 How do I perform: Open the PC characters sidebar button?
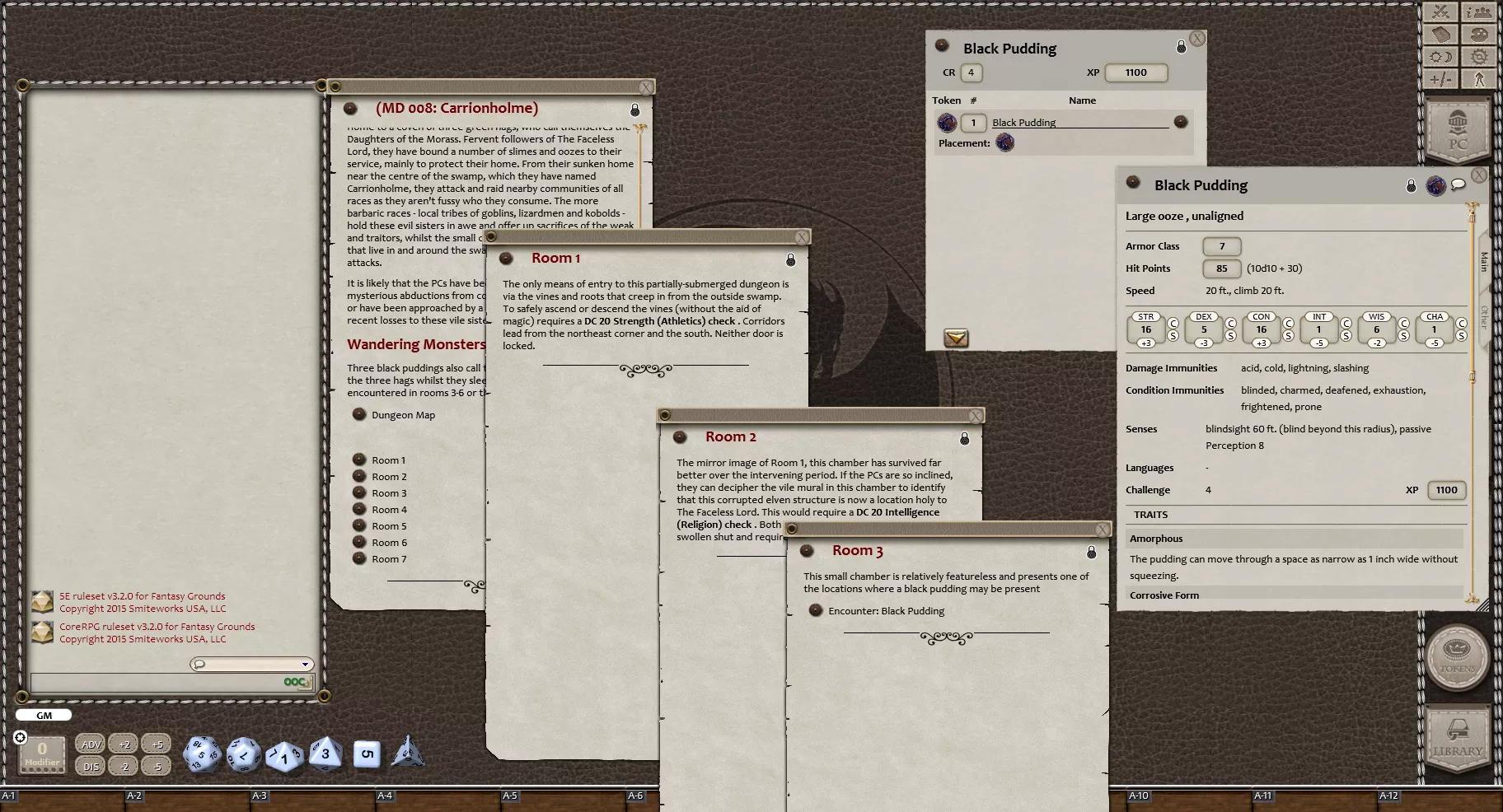pos(1458,132)
